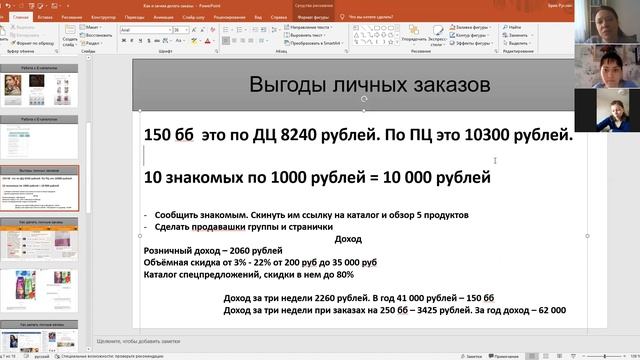Viewport: 640px width, 360px height.
Task: Click Эффекты фигуры (Shape Effects)
Action: tap(470, 43)
